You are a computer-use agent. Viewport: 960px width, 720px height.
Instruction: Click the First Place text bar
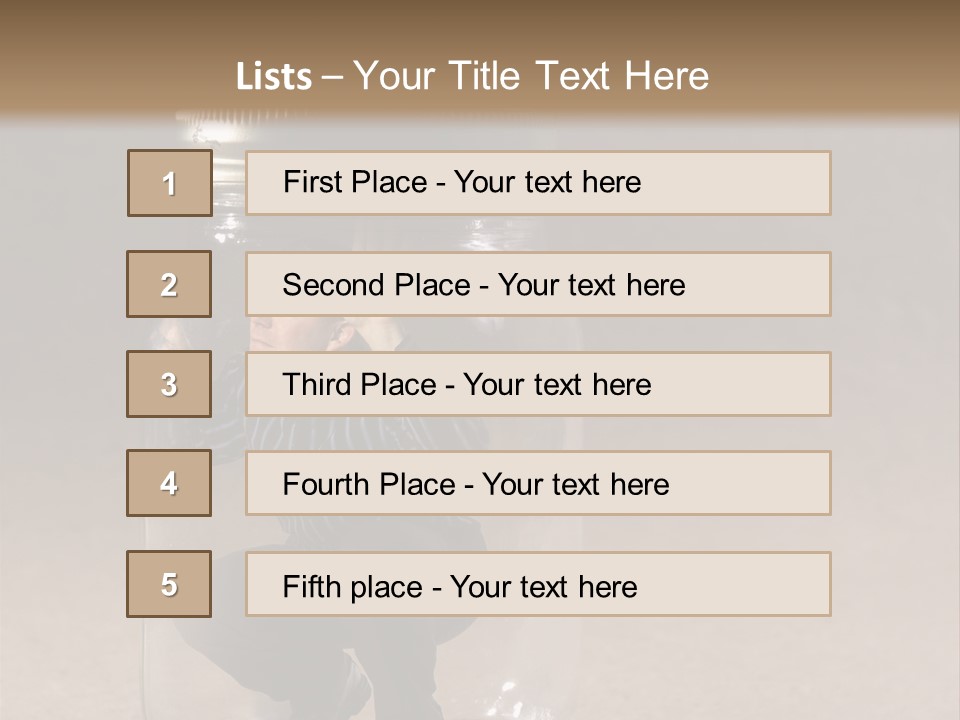click(x=538, y=183)
